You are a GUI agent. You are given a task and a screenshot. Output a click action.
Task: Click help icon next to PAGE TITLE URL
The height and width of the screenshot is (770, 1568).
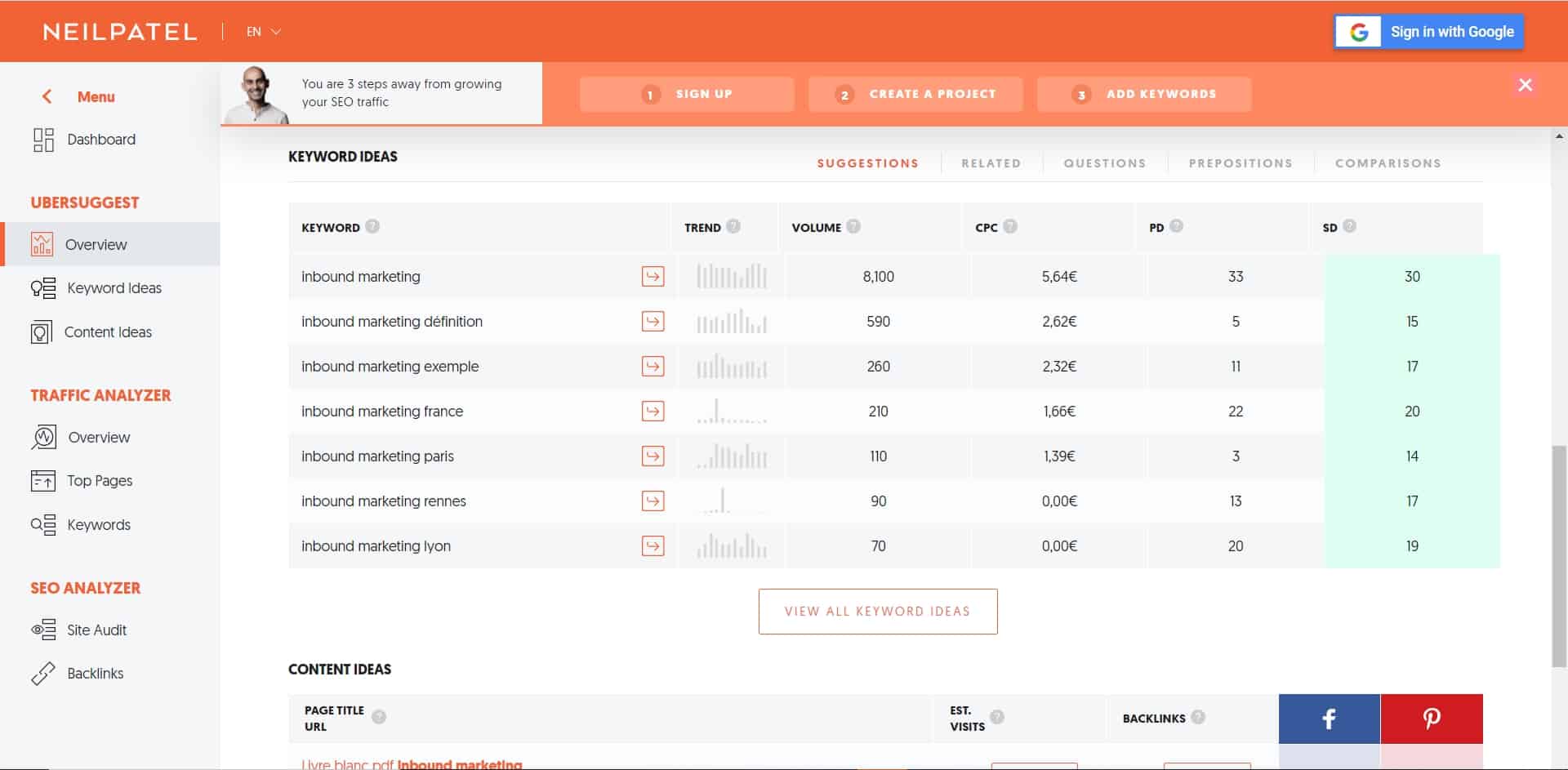point(379,717)
